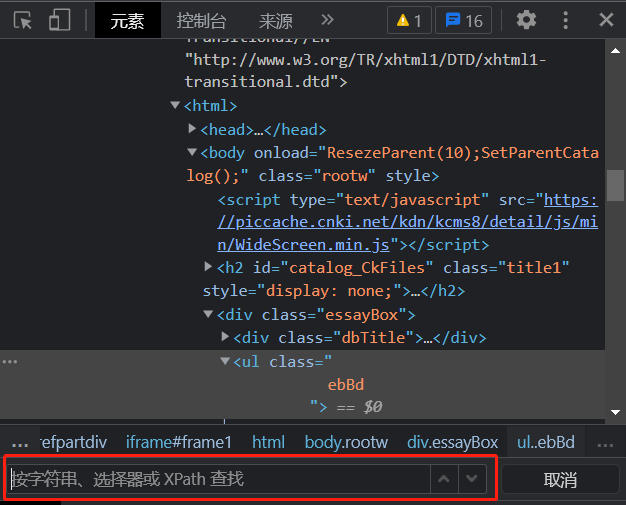Screen dimensions: 626x505
Task: Click the xhtml1-transitional.dtd doctype text
Action: (x=365, y=71)
